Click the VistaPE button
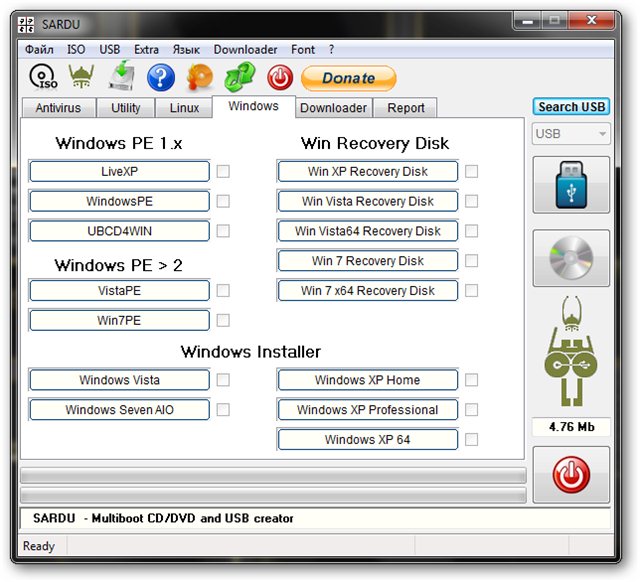Screen dimensions: 640x582 [120, 291]
